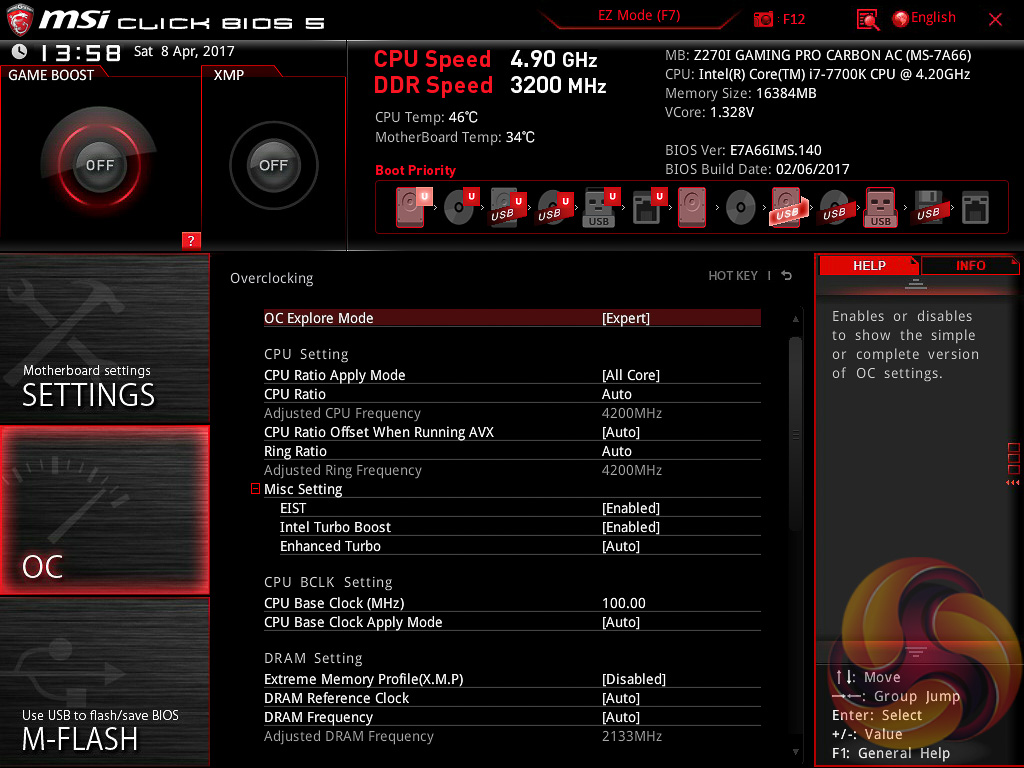Viewport: 1024px width, 768px height.
Task: Click the Boot Priority heading
Action: pyautogui.click(x=415, y=170)
